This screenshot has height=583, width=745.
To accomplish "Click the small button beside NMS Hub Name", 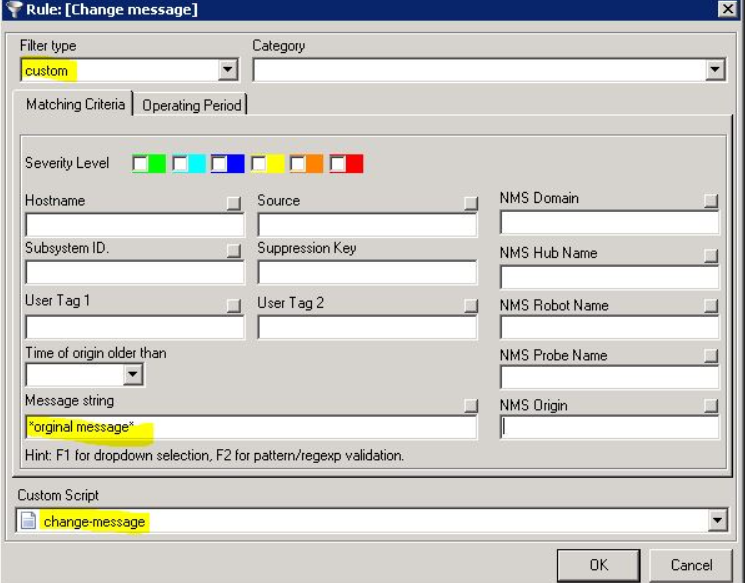I will pos(711,256).
